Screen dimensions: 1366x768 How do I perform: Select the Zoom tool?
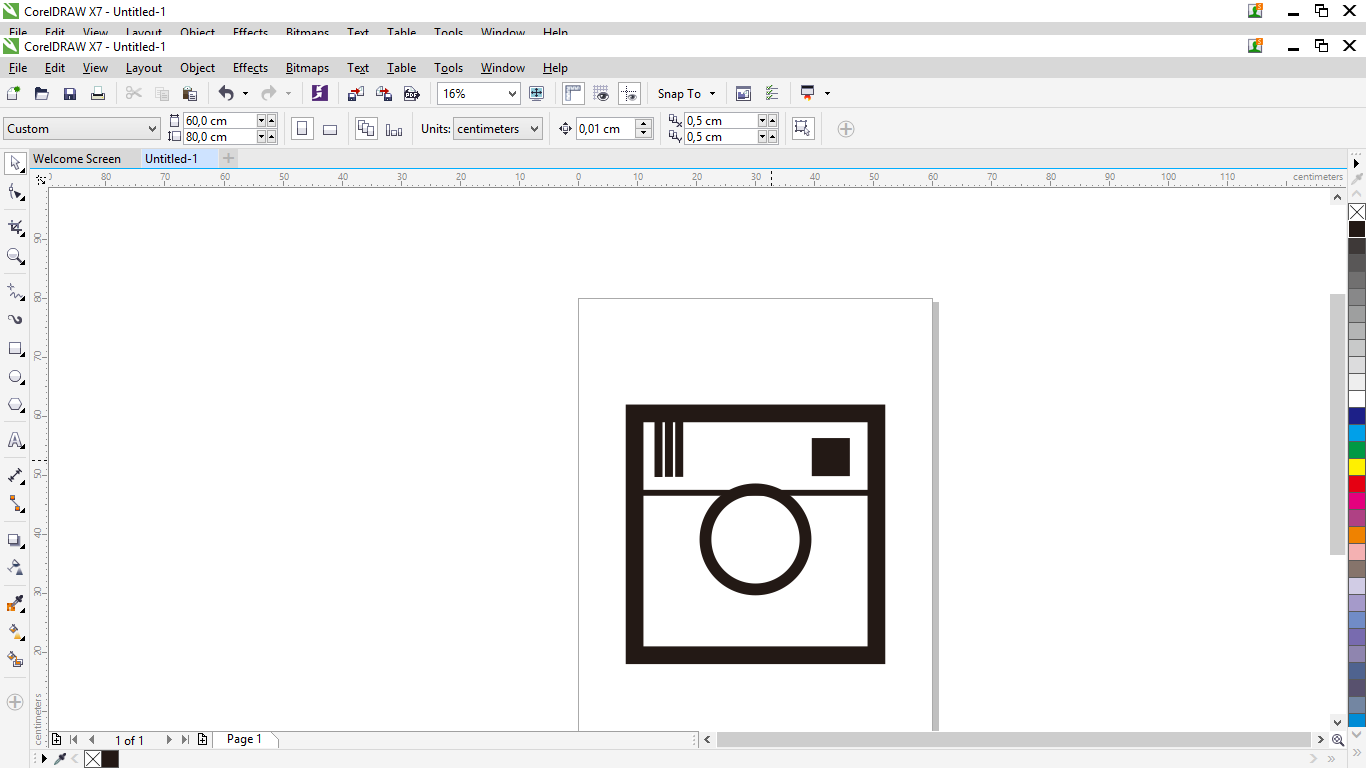click(14, 256)
